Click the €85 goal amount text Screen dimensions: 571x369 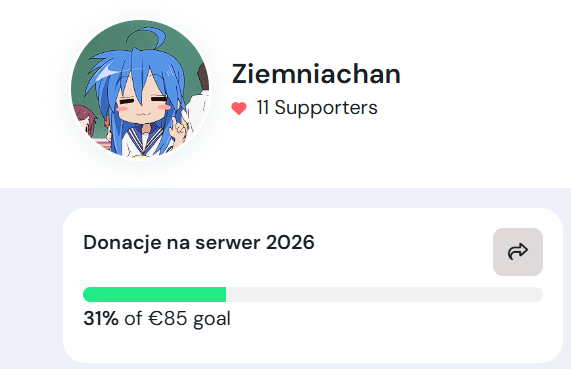[168, 318]
